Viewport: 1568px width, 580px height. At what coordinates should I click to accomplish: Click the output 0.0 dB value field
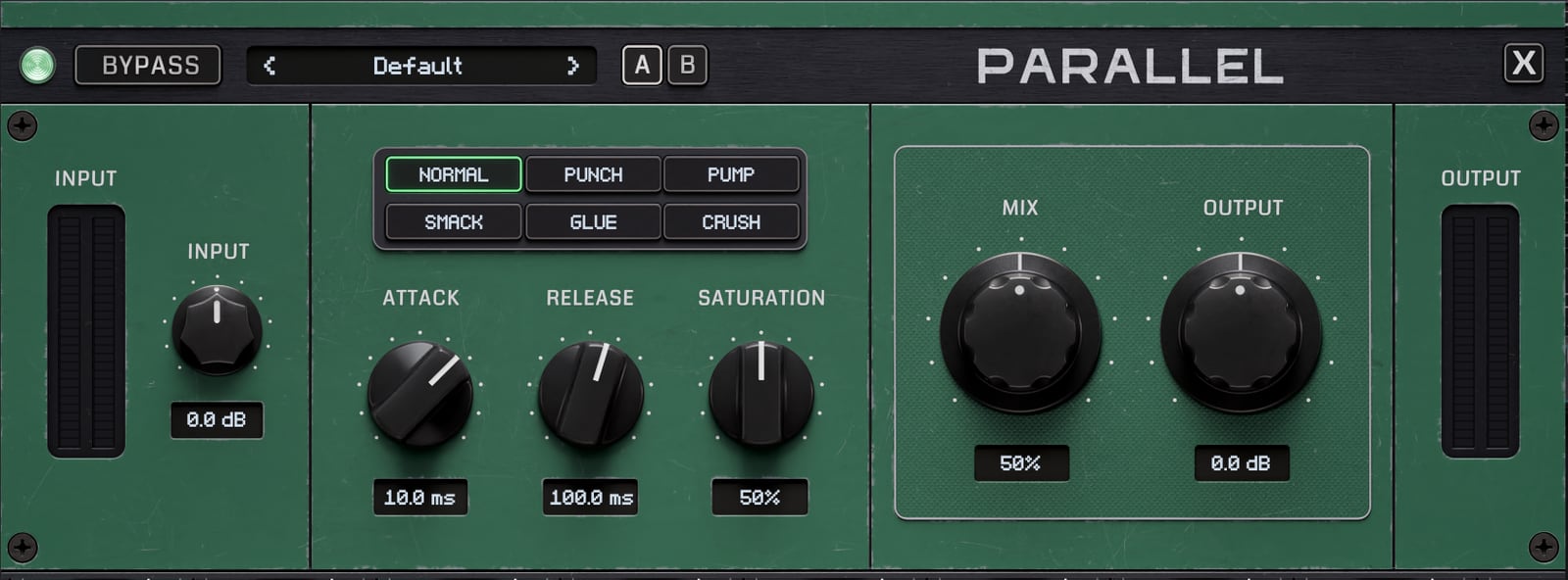coord(1241,463)
